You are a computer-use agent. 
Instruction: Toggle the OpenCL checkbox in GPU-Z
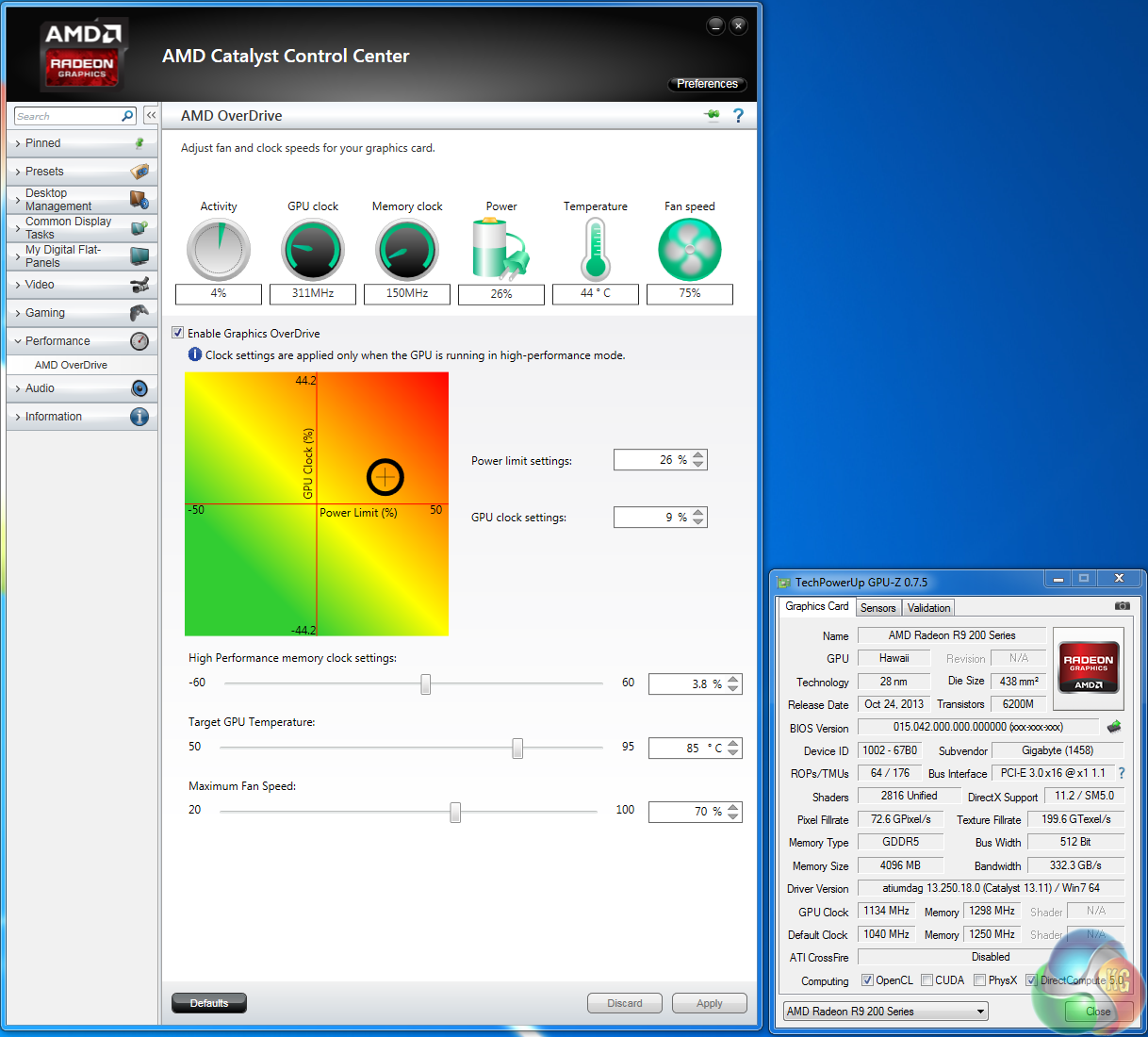867,980
